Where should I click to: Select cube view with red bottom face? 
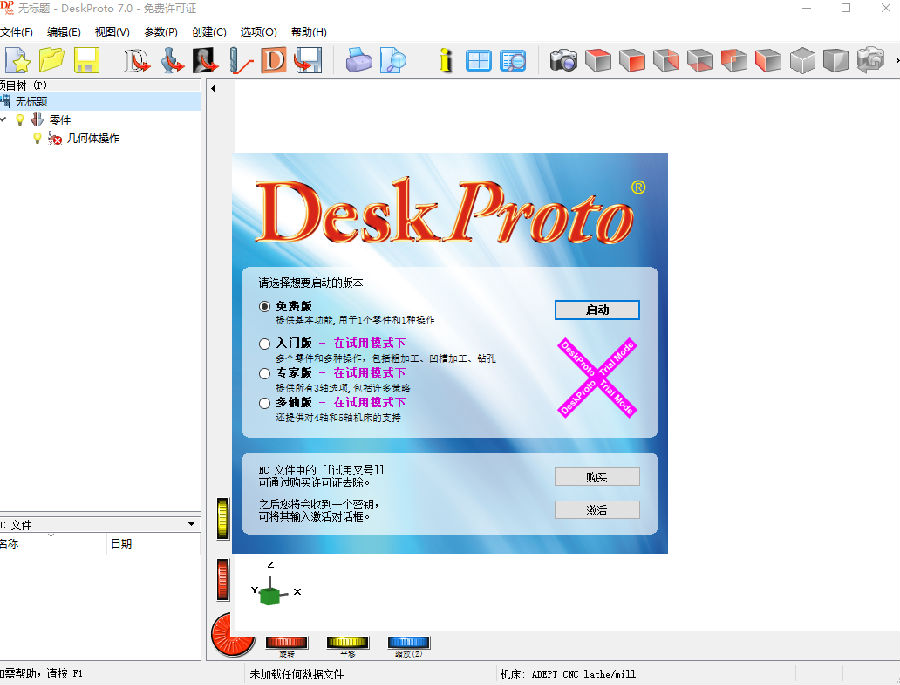point(700,60)
